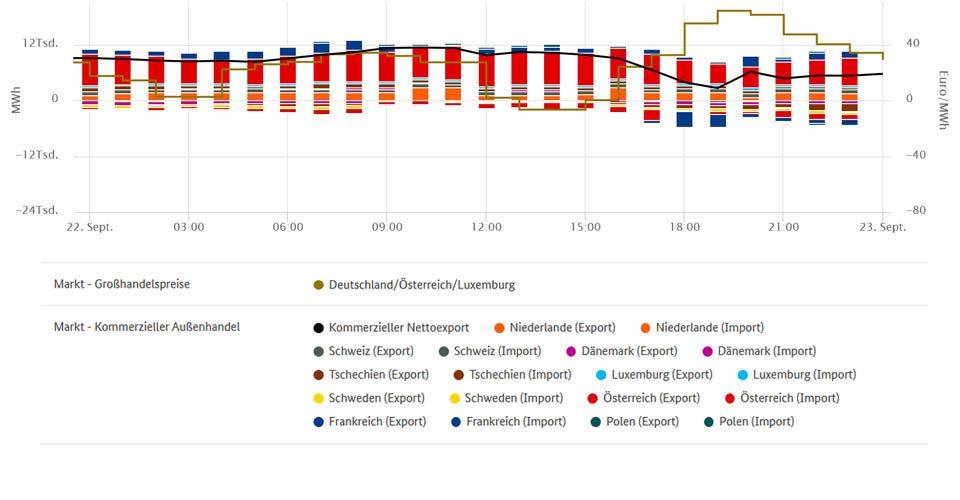Hide the Österreich (Import) series
960x500 pixels.
pos(782,398)
